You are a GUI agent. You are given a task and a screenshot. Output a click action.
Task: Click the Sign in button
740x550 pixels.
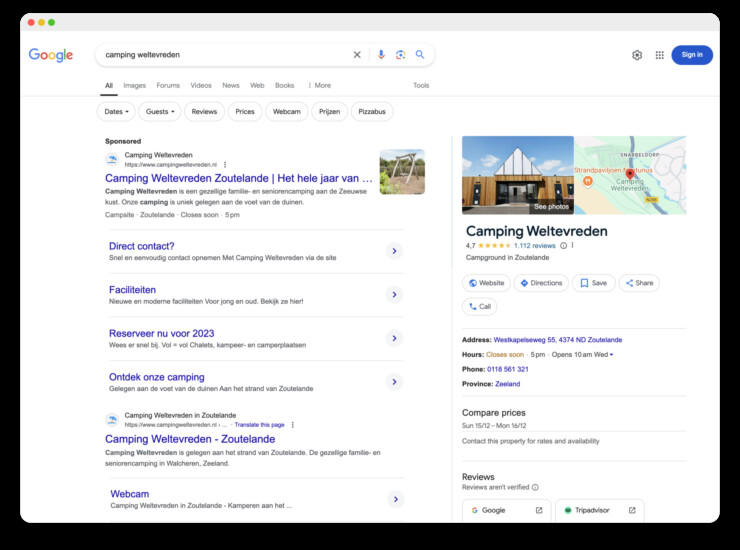pos(692,55)
